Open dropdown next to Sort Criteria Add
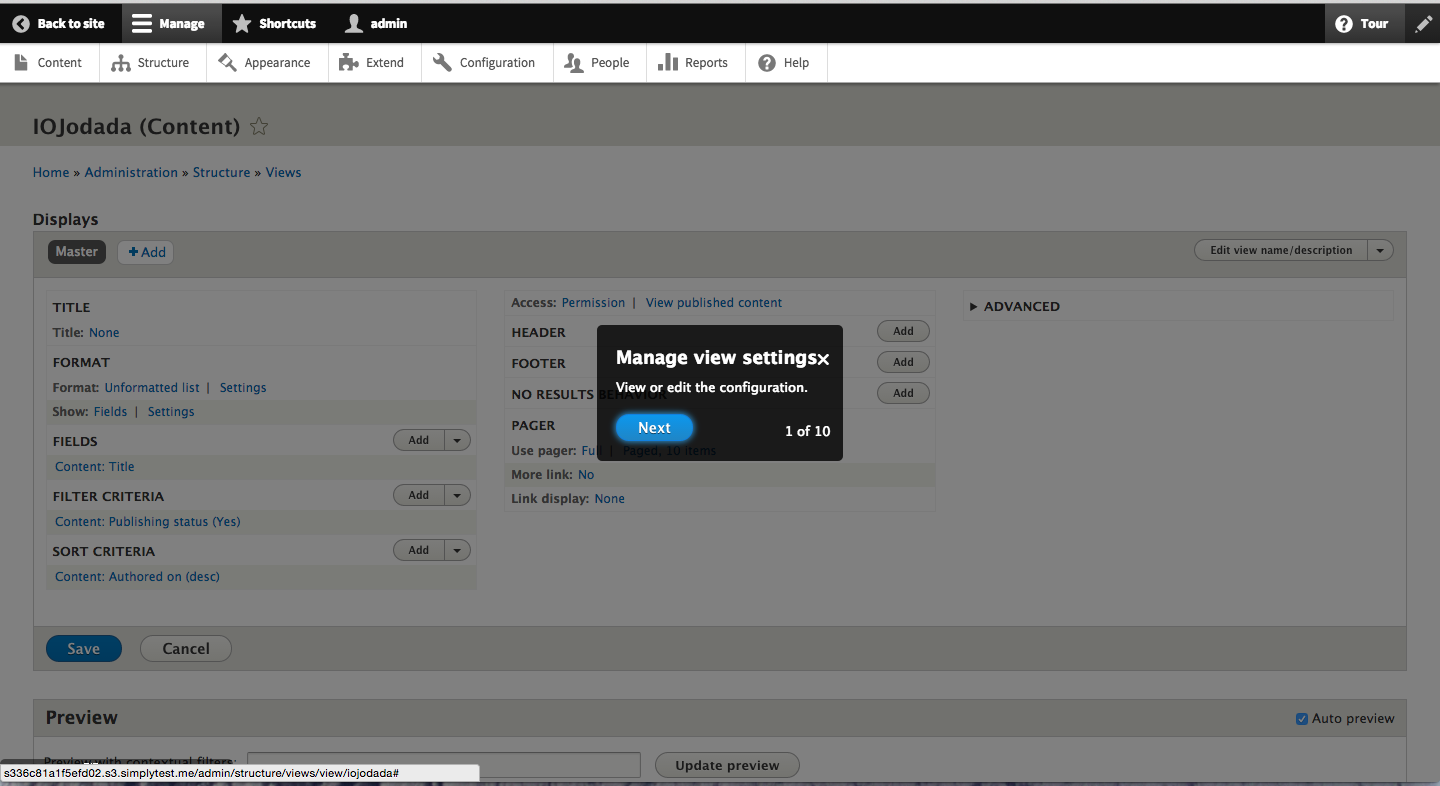The image size is (1440, 786). click(457, 550)
